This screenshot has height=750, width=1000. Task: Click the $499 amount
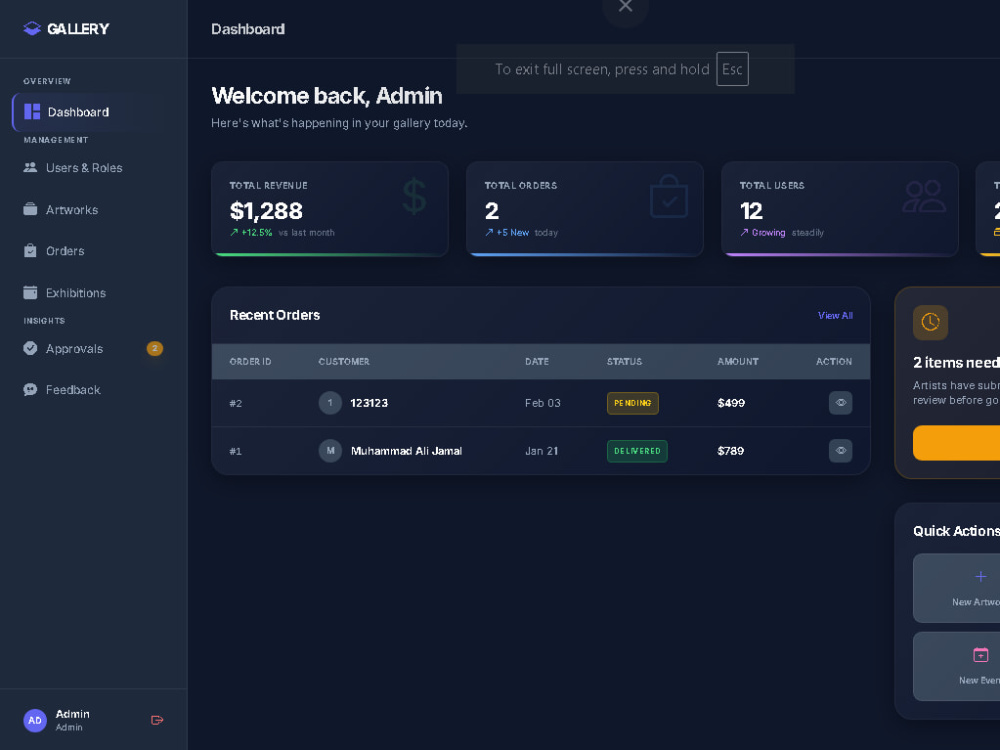point(731,403)
